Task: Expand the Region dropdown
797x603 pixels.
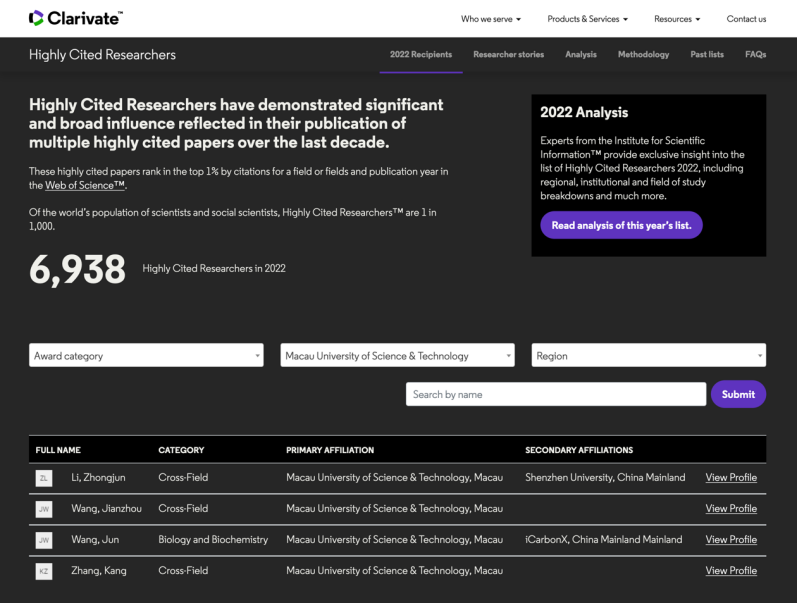Action: (x=649, y=355)
